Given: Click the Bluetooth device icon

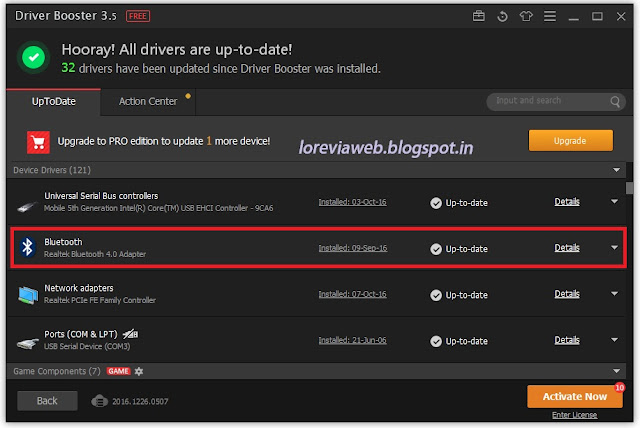Looking at the screenshot, I should click(x=27, y=247).
